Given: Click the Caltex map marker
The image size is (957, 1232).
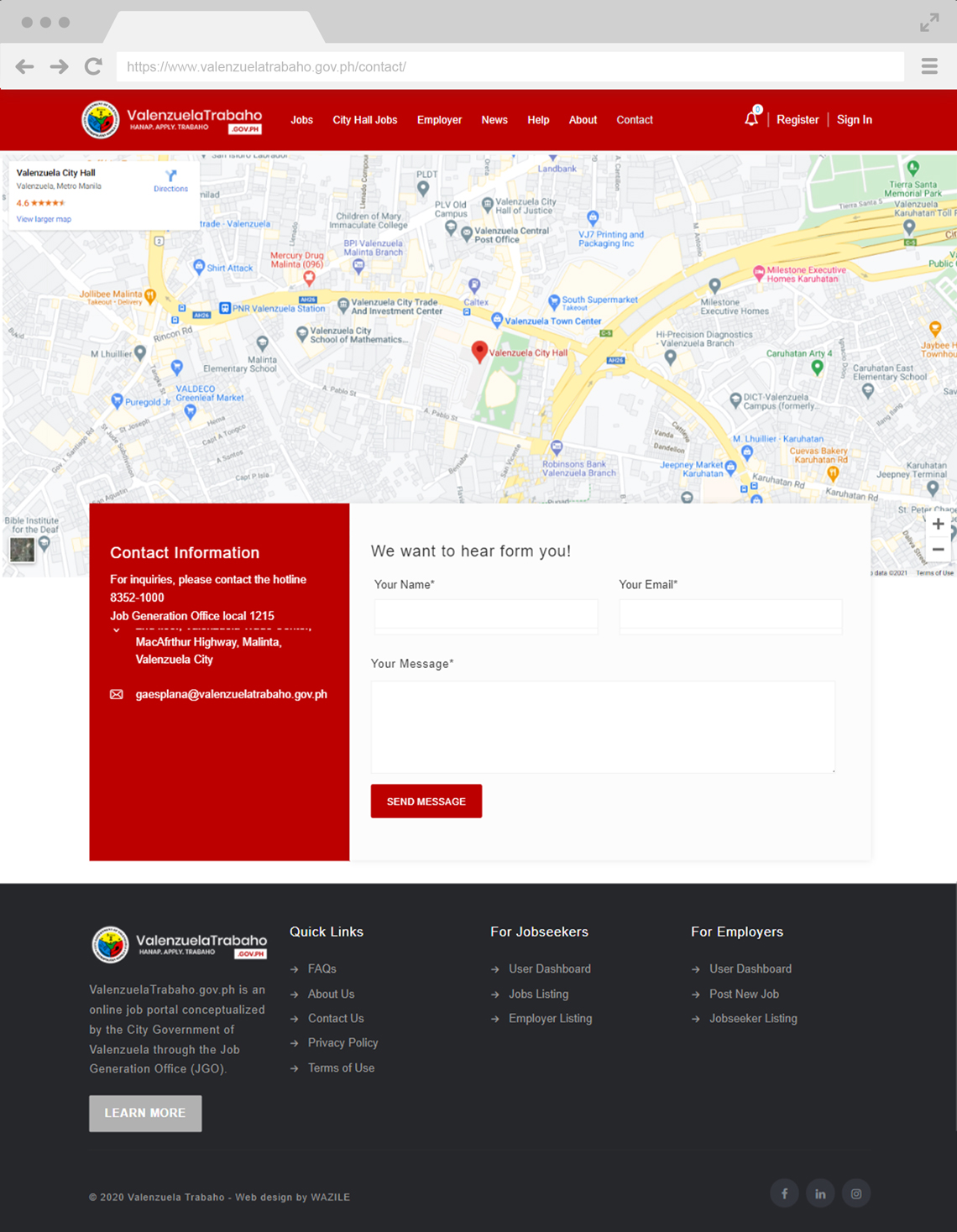Looking at the screenshot, I should click(x=474, y=285).
